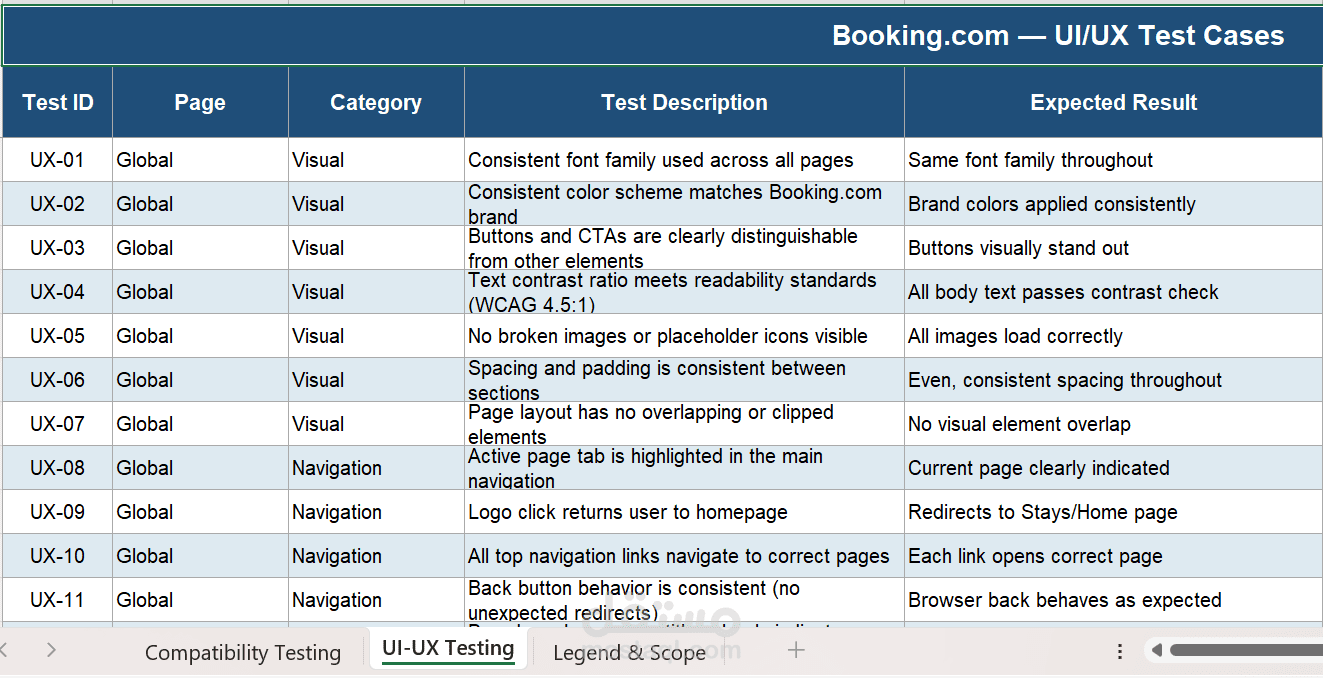Click the horizontal scrollbar thumb

(x=1246, y=651)
